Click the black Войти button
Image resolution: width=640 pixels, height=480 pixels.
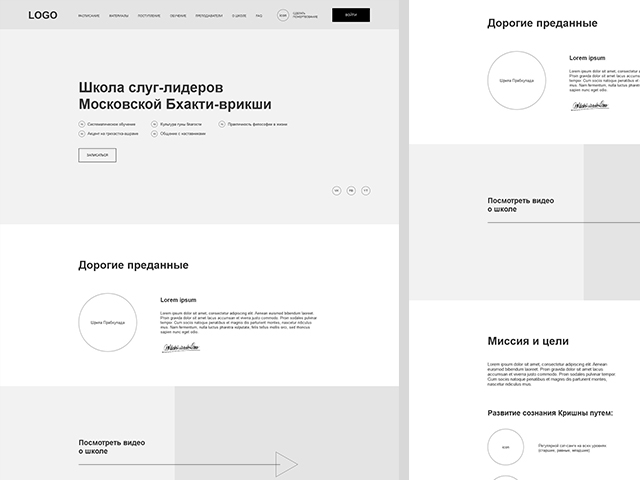(351, 15)
